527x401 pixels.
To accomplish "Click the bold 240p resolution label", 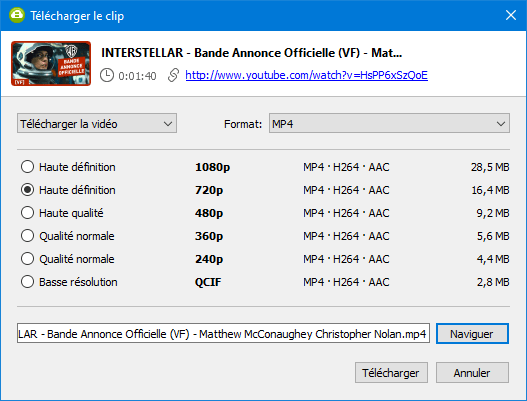I will pyautogui.click(x=209, y=259).
